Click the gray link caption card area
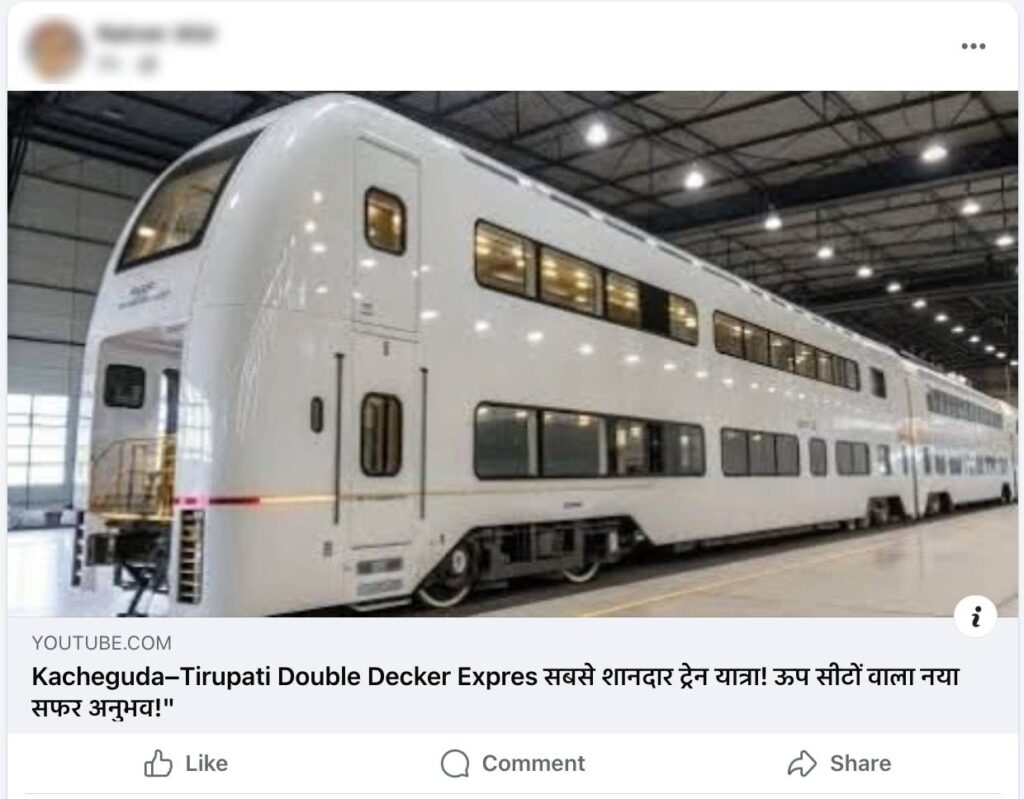Screen dimensions: 1024x799 [512, 675]
